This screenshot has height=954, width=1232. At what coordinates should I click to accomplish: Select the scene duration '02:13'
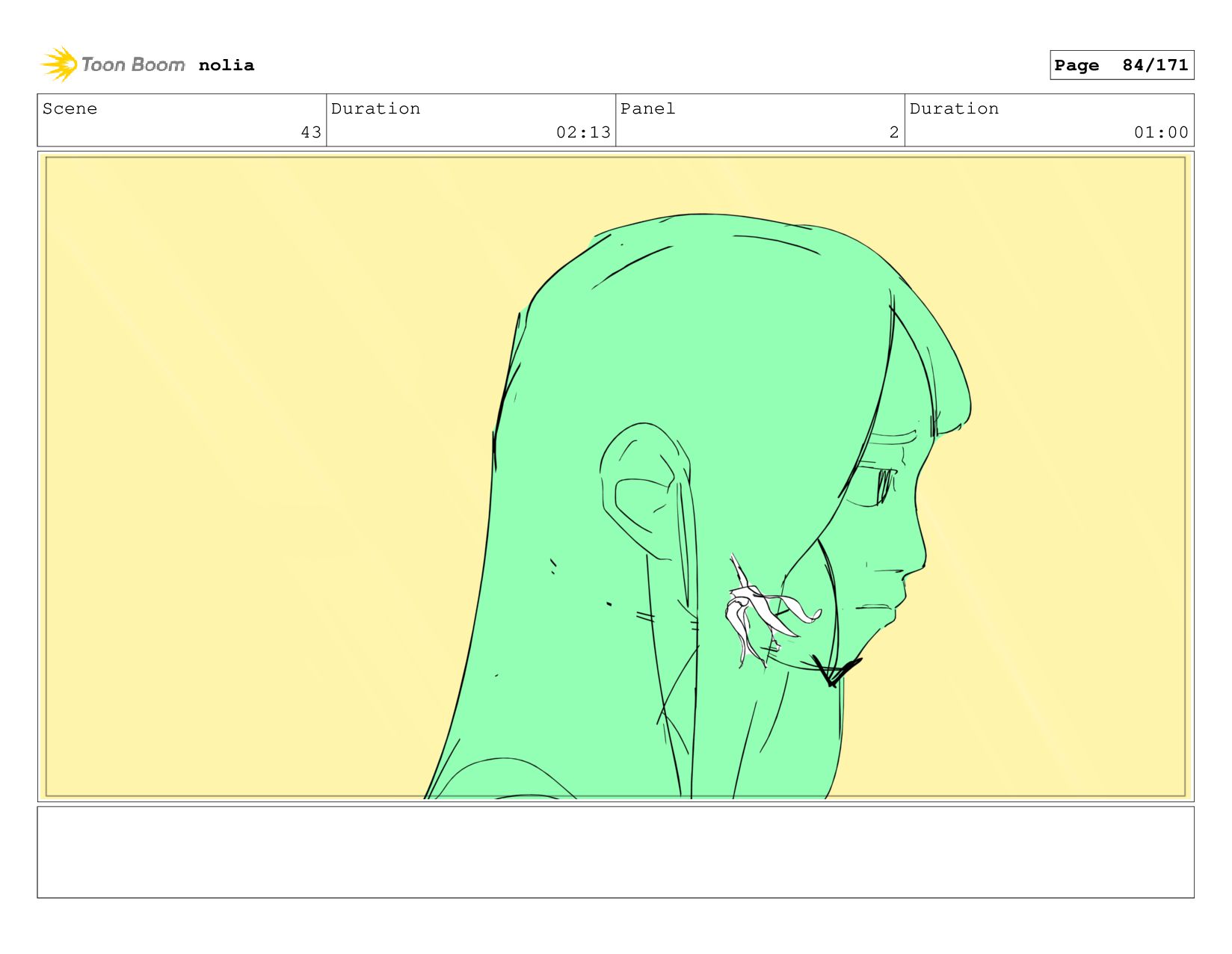pos(583,132)
